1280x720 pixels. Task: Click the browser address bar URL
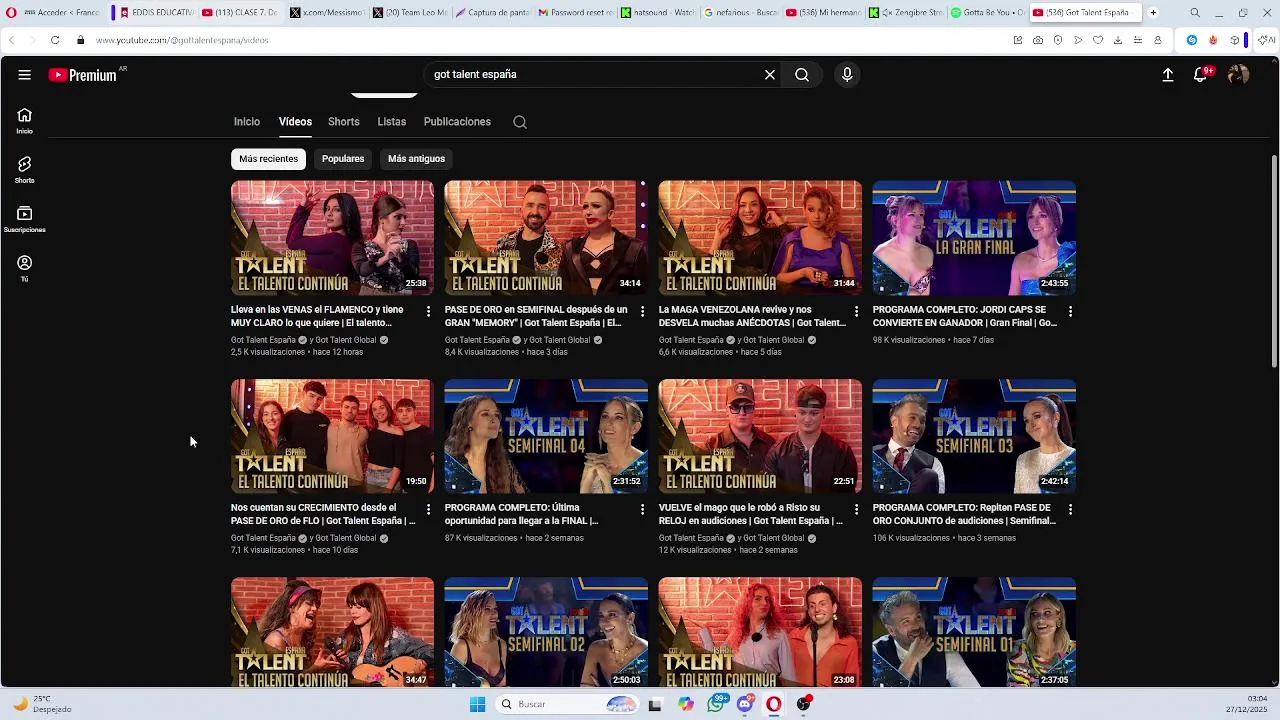182,40
